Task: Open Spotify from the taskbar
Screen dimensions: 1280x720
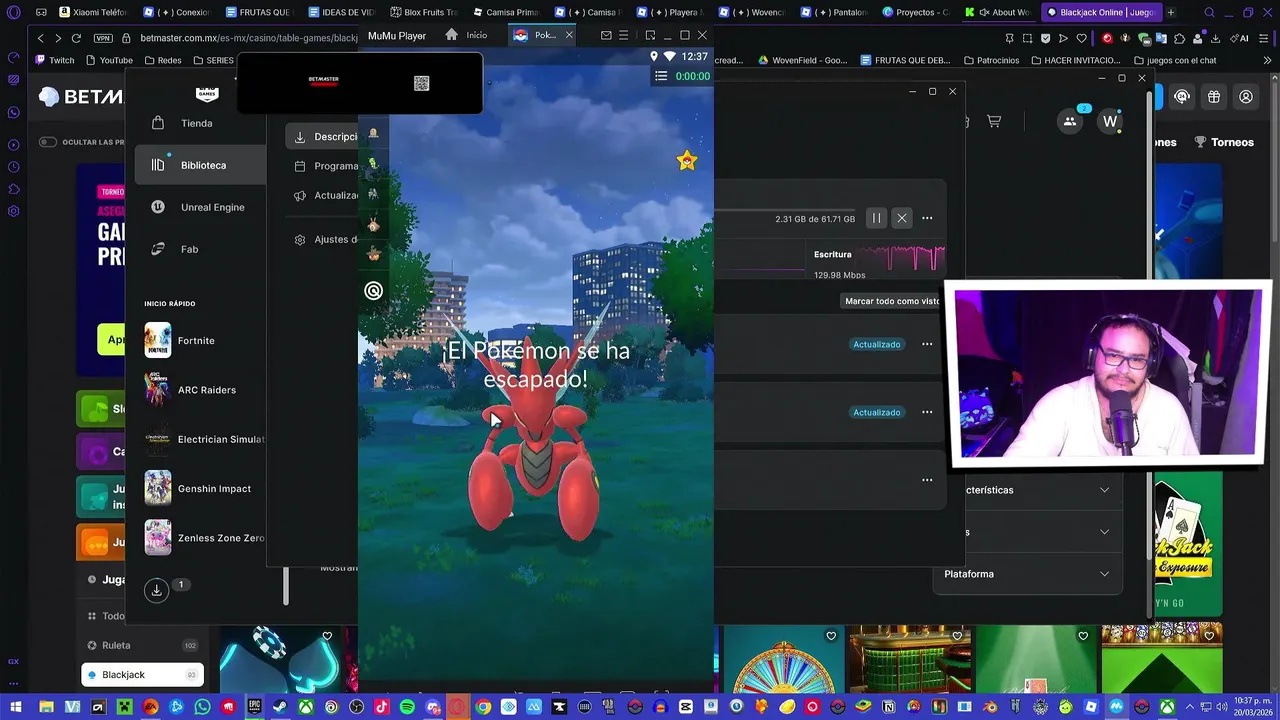Action: pyautogui.click(x=407, y=707)
